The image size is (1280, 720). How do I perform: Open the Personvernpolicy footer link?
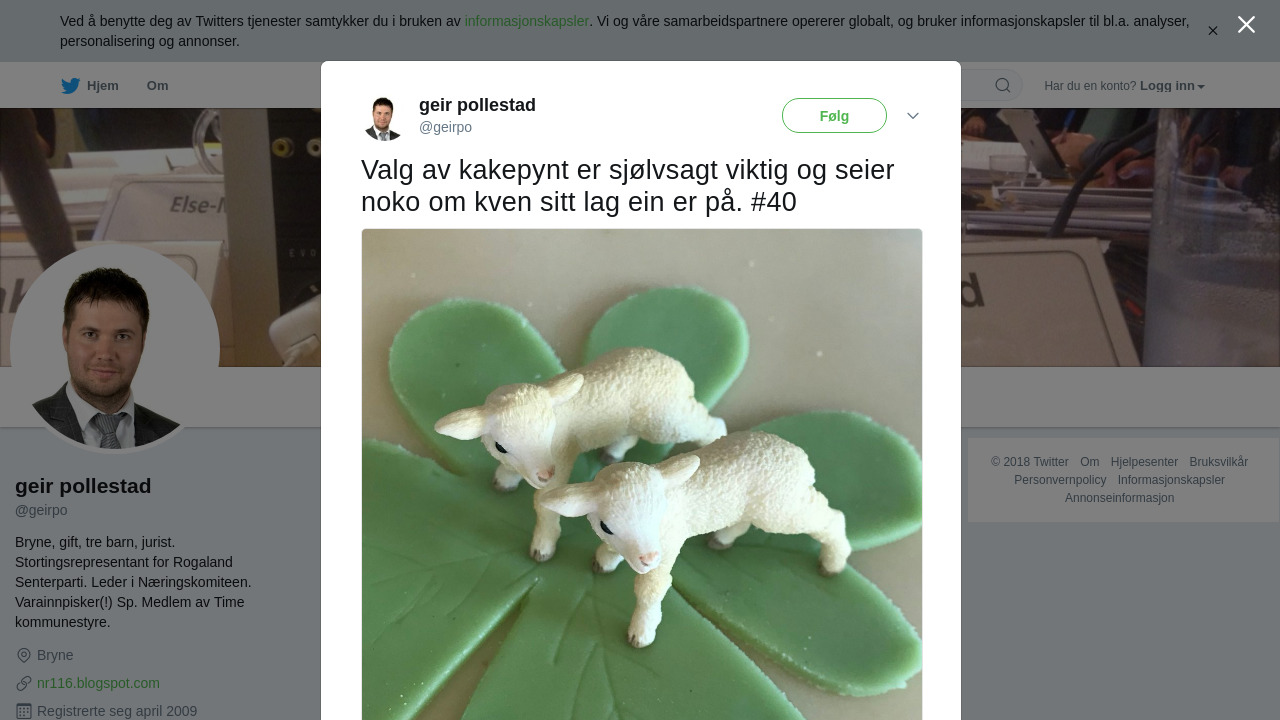[x=1060, y=480]
